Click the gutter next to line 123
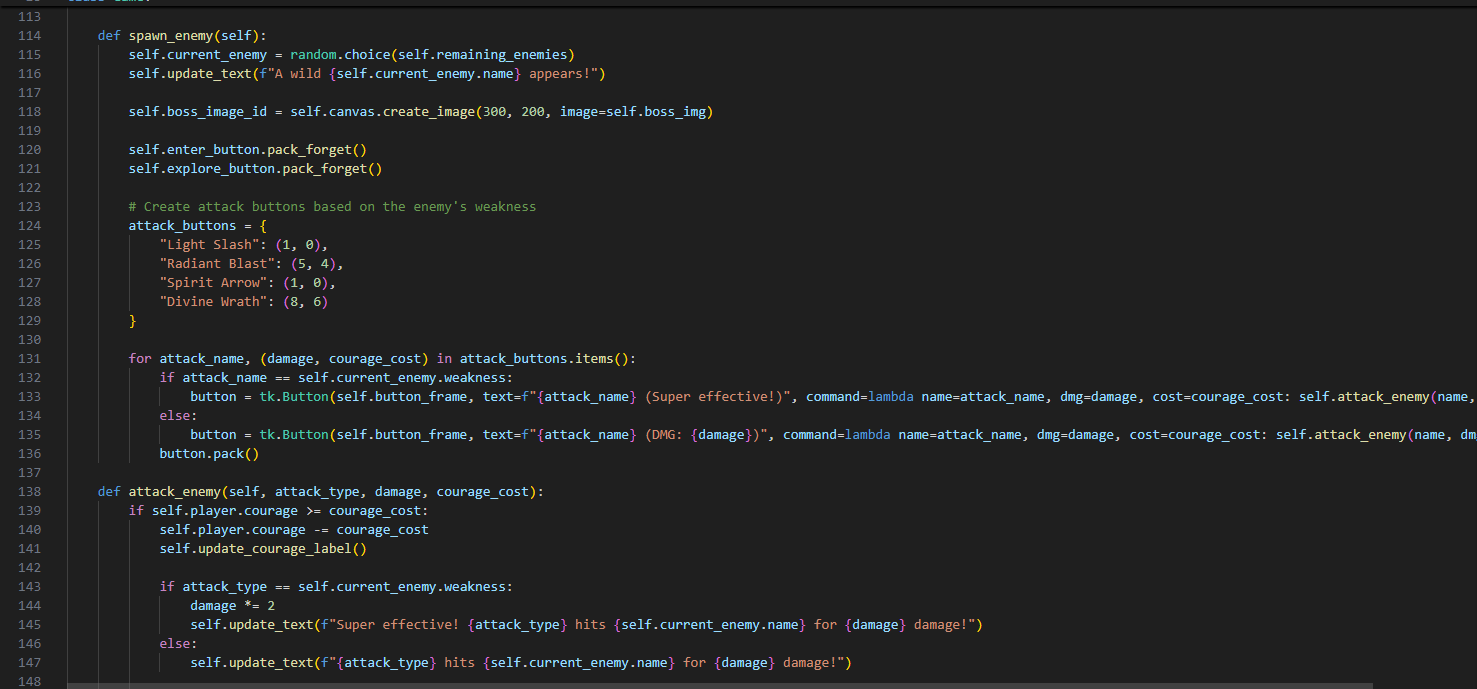The image size is (1477, 689). (x=30, y=206)
